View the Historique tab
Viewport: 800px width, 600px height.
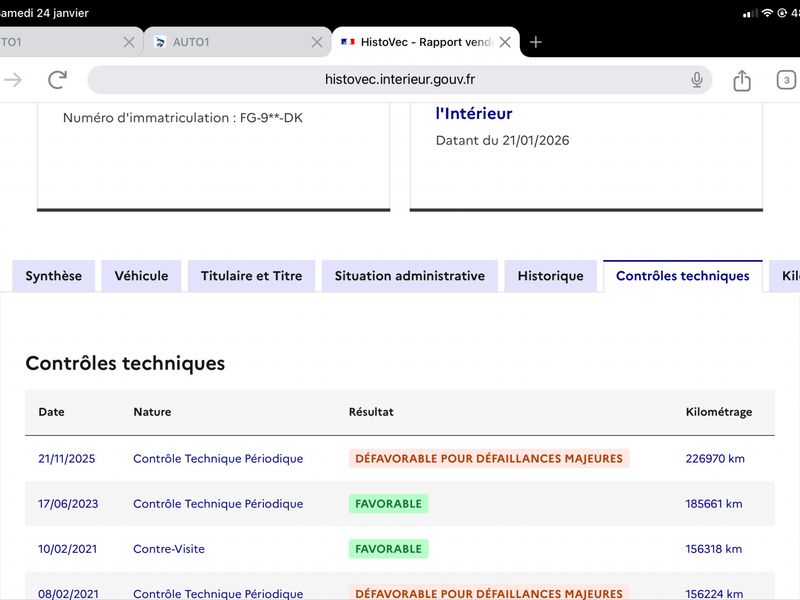pos(550,276)
